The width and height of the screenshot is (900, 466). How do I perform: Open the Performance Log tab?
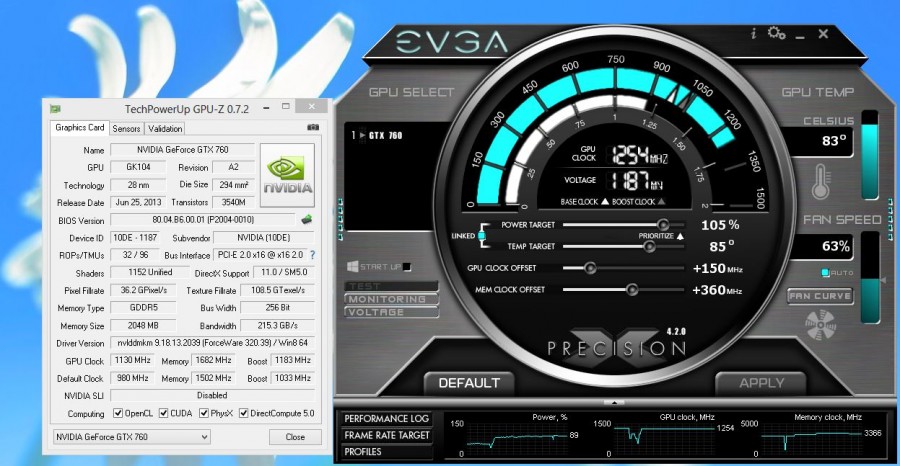tap(386, 418)
